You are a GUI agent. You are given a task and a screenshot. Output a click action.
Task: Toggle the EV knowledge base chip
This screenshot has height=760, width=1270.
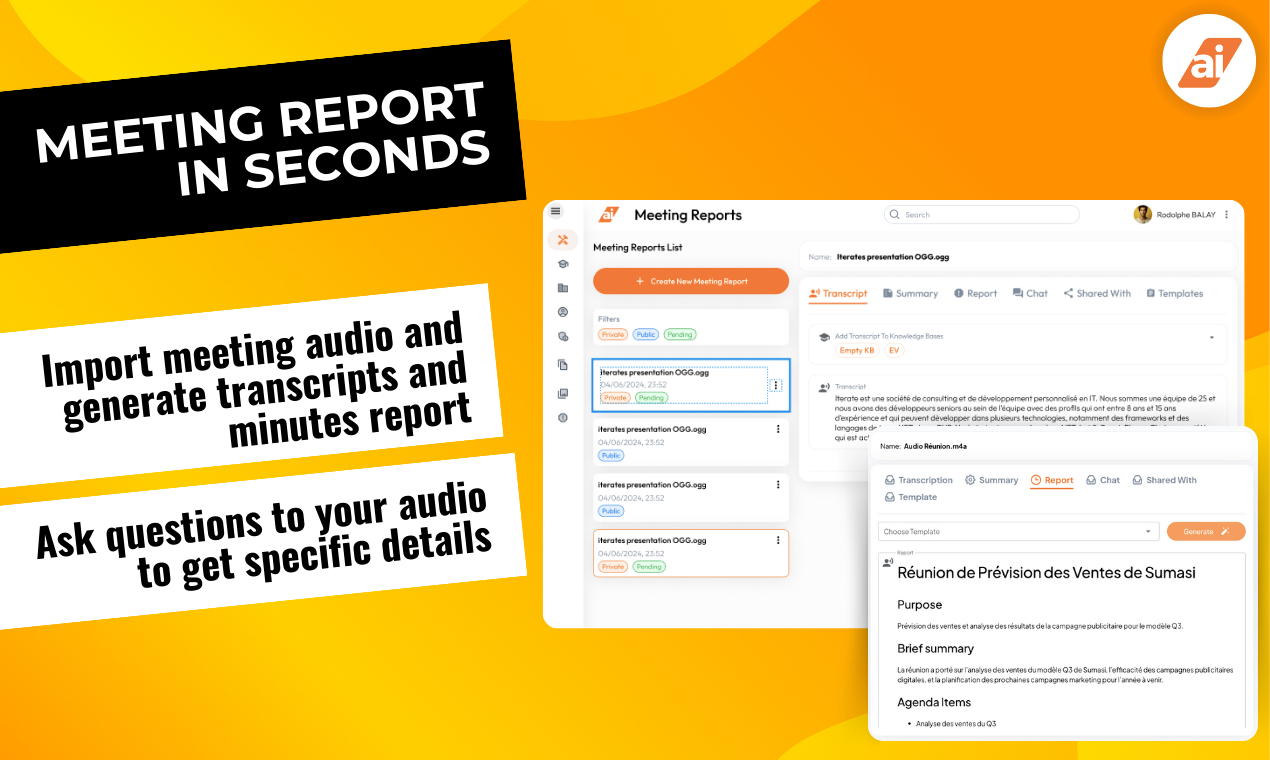click(894, 351)
